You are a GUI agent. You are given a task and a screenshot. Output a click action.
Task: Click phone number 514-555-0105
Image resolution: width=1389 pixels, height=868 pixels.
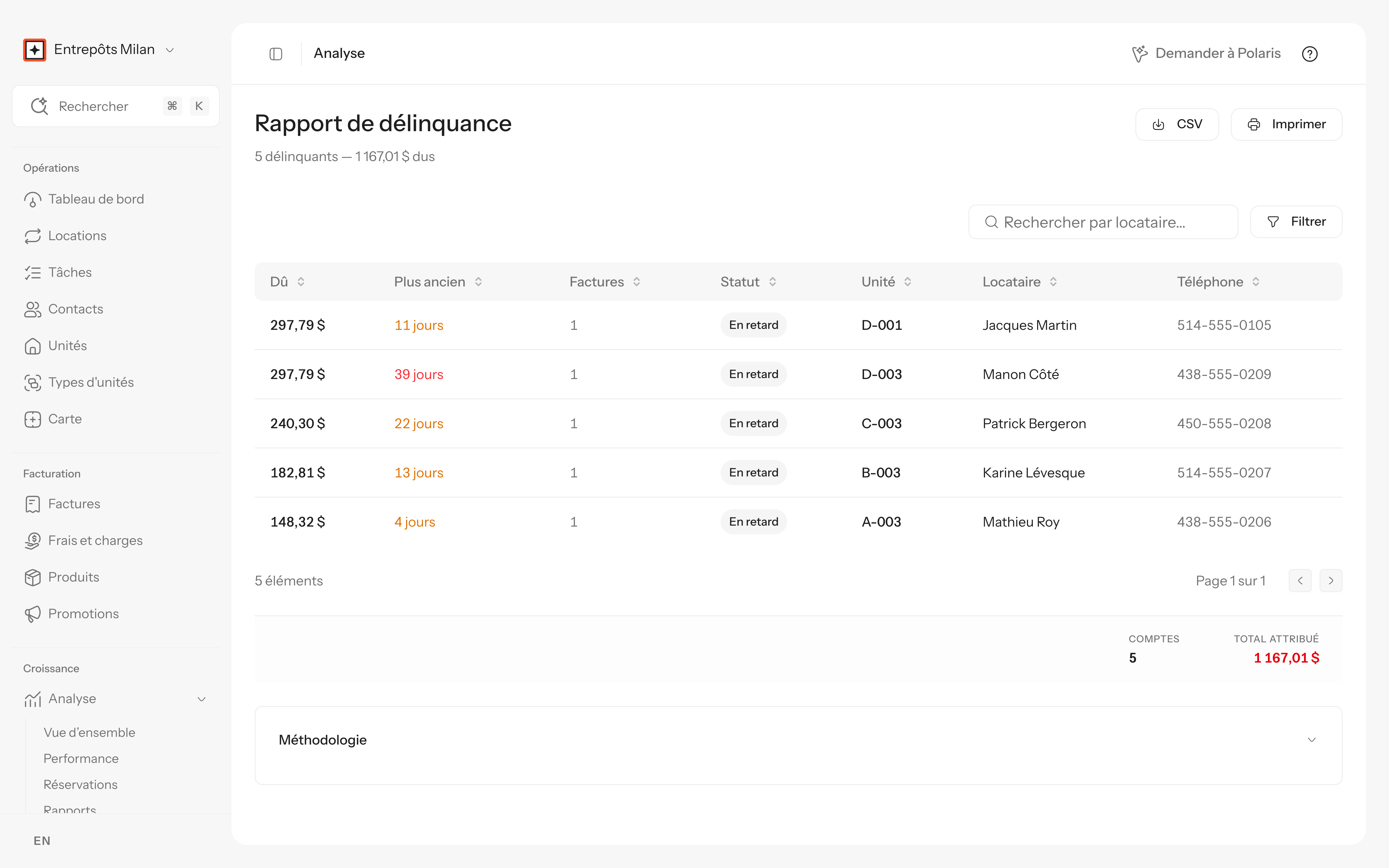1224,325
